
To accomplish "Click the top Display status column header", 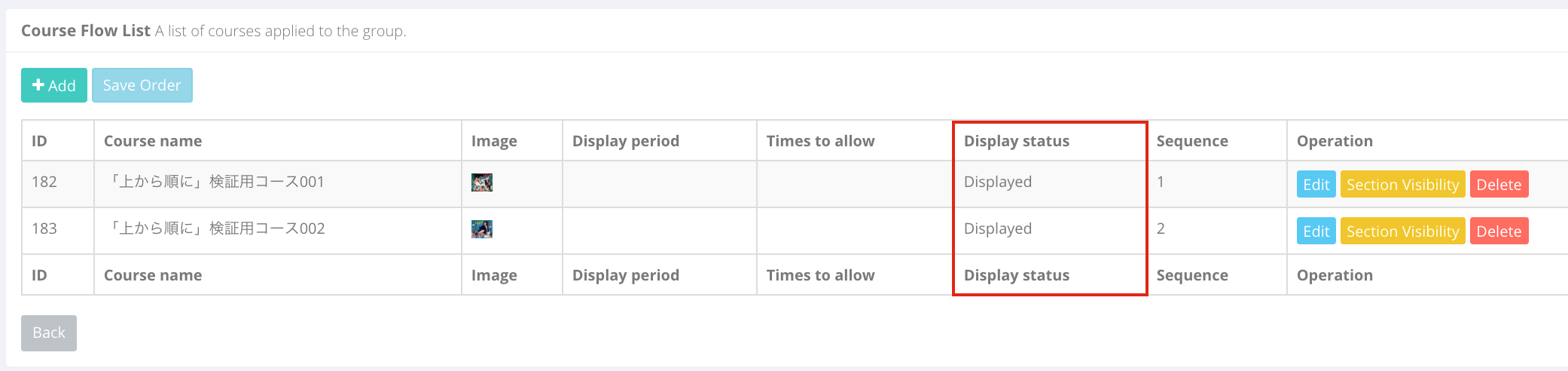I will [1017, 141].
